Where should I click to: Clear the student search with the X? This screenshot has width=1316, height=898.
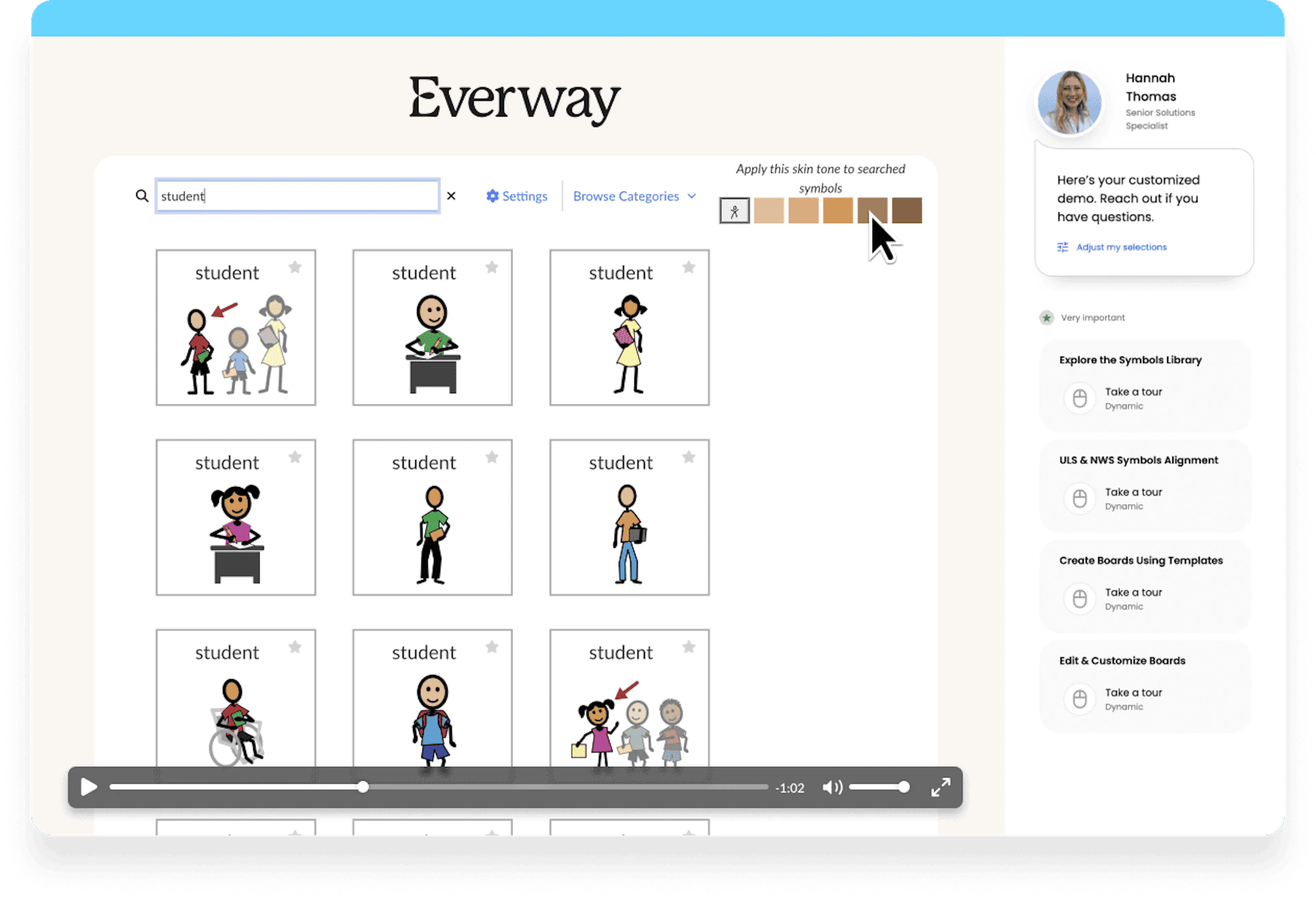pyautogui.click(x=451, y=196)
